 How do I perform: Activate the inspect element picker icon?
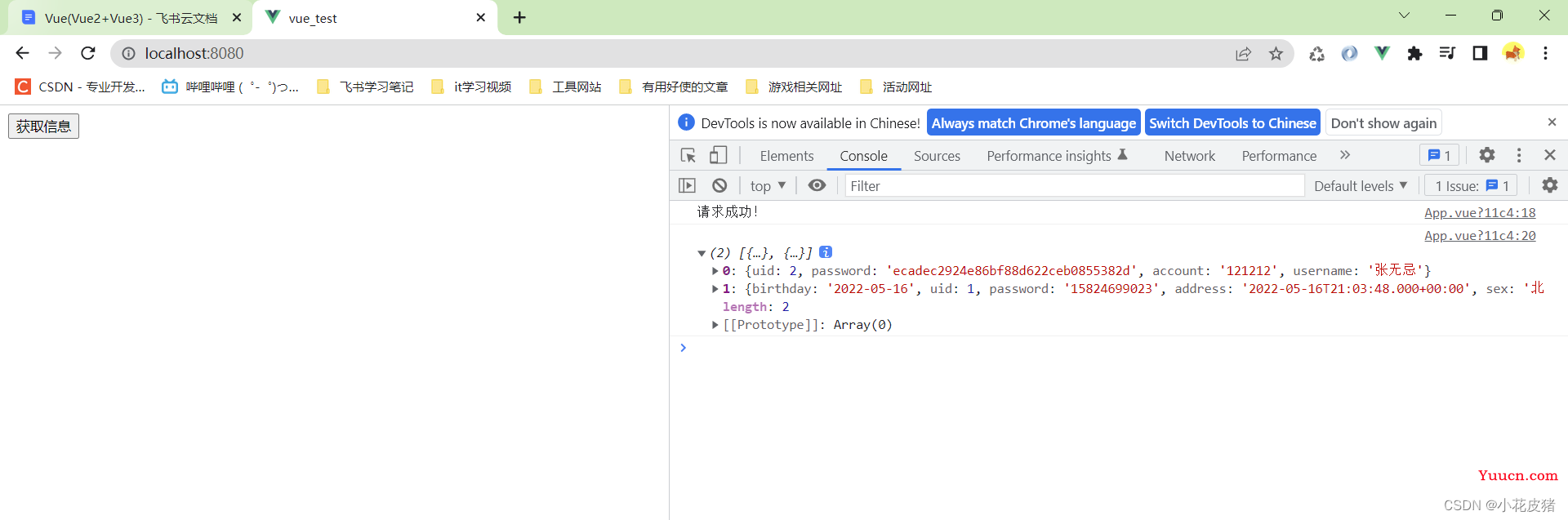pyautogui.click(x=688, y=155)
